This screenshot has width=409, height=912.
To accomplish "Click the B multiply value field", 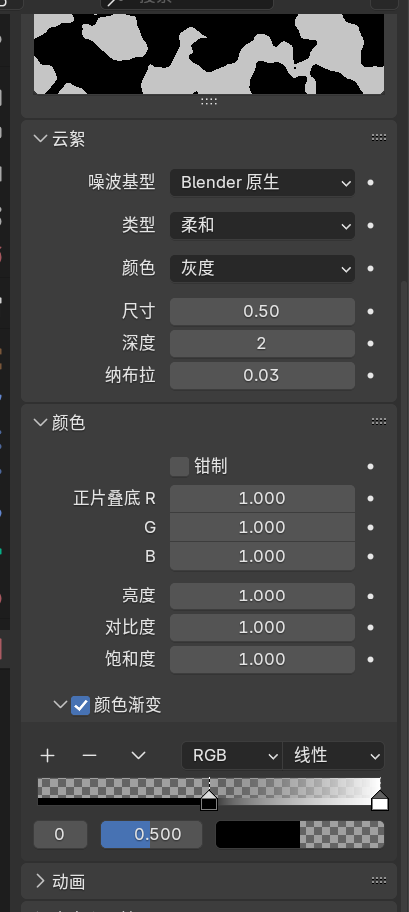I will click(262, 557).
